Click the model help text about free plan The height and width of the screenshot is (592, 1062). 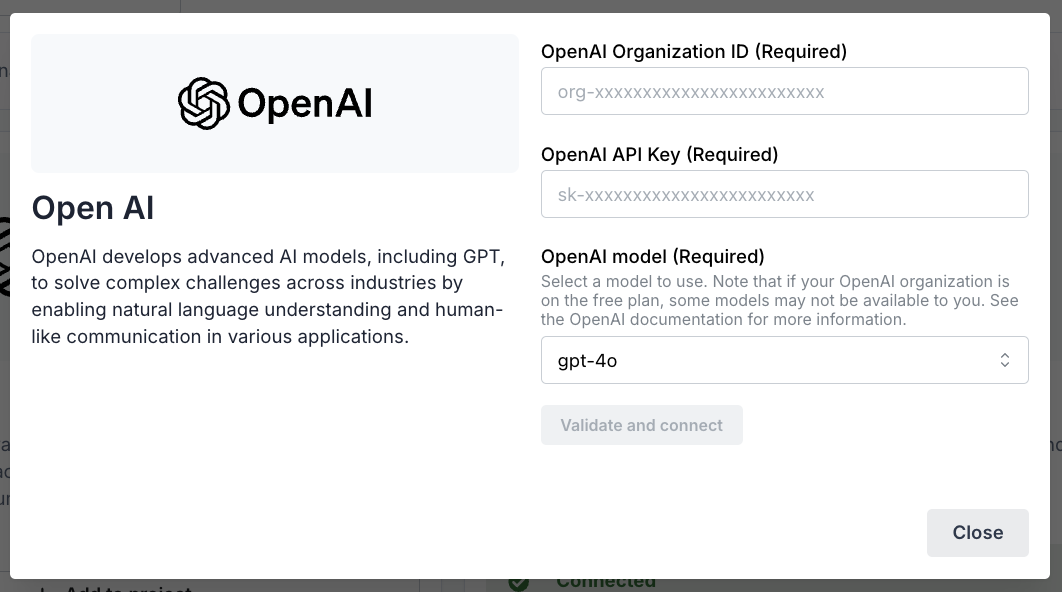coord(780,301)
